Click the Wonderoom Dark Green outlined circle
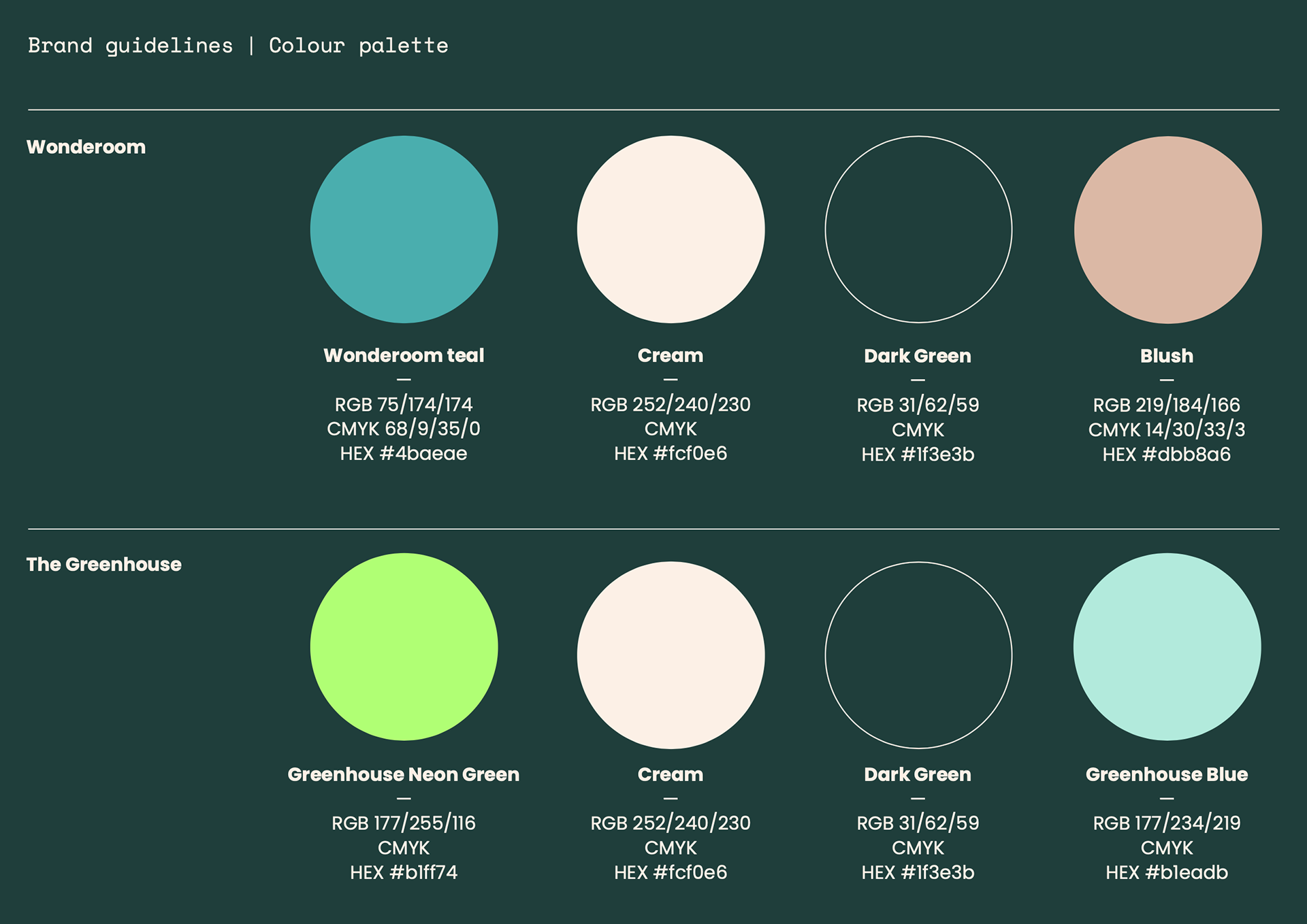 pos(918,229)
